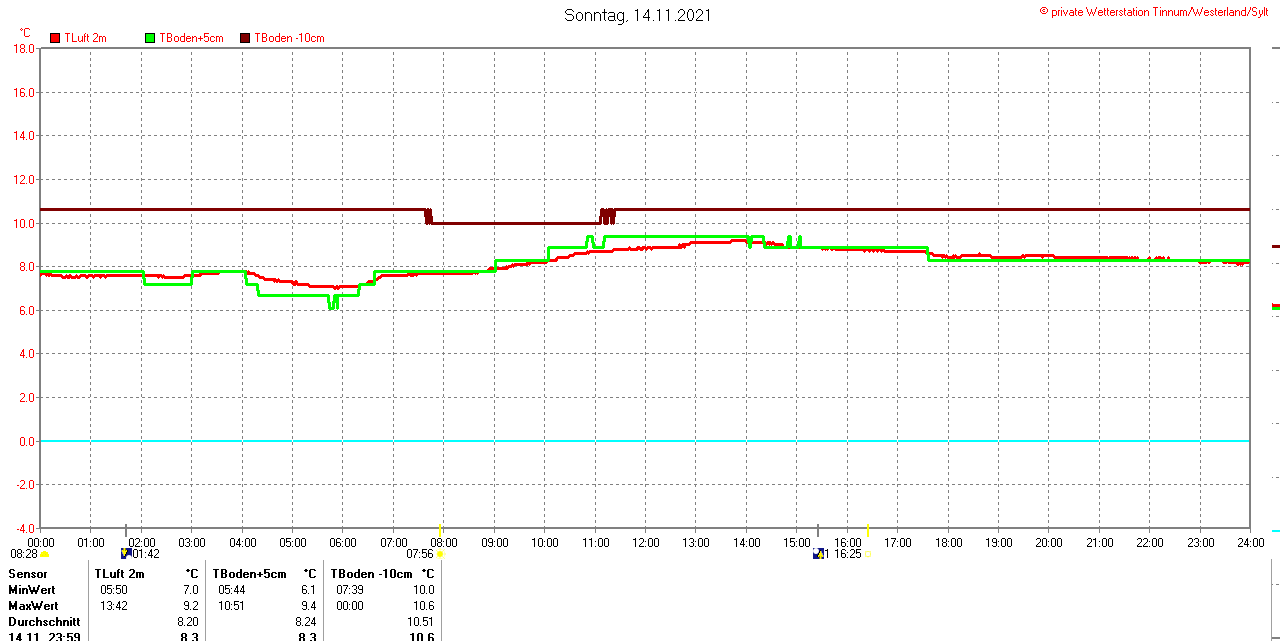The height and width of the screenshot is (641, 1280).
Task: Click the sunset icon after 16:25
Action: click(x=868, y=554)
